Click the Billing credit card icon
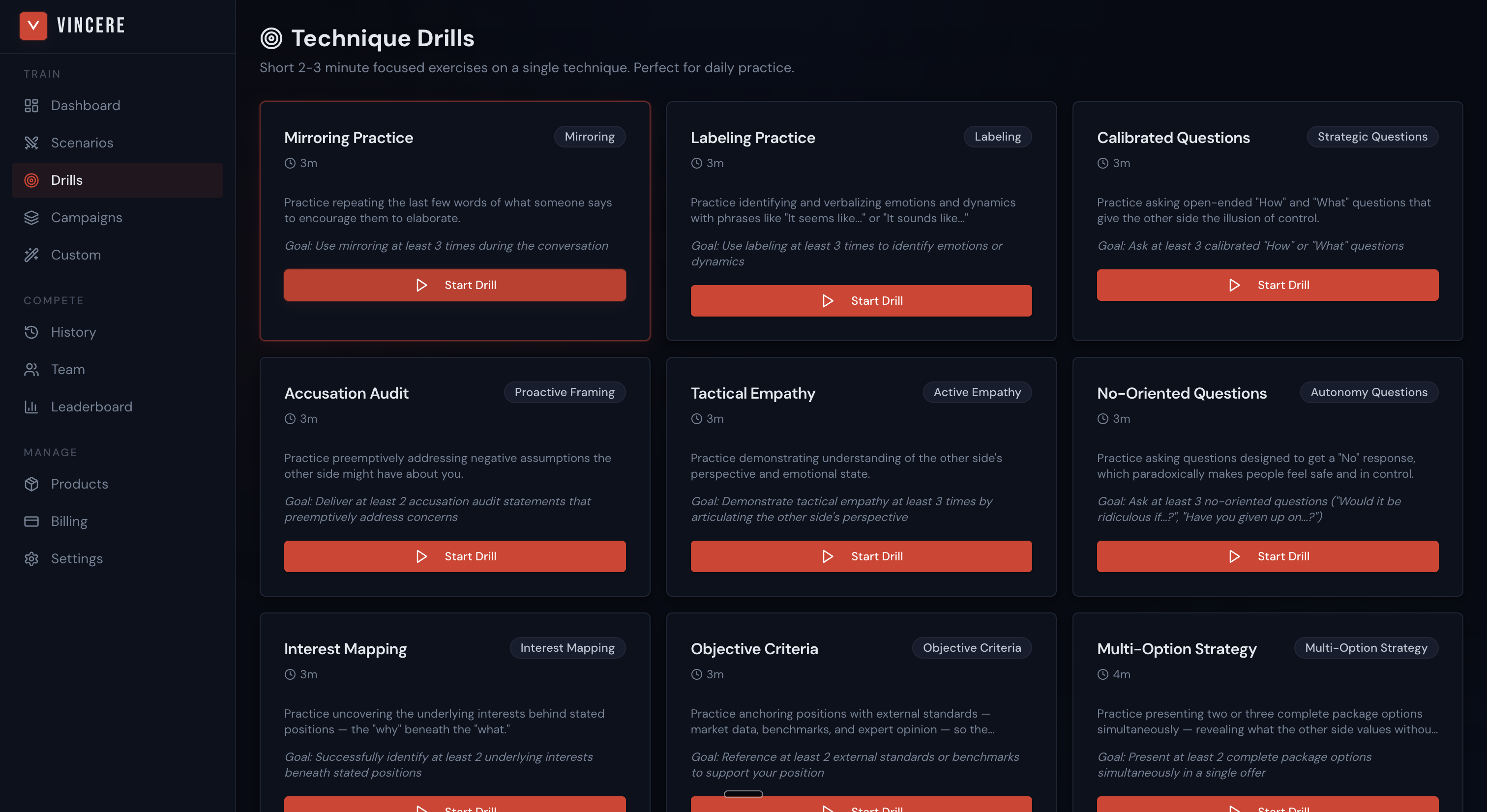Image resolution: width=1487 pixels, height=812 pixels. (x=31, y=521)
